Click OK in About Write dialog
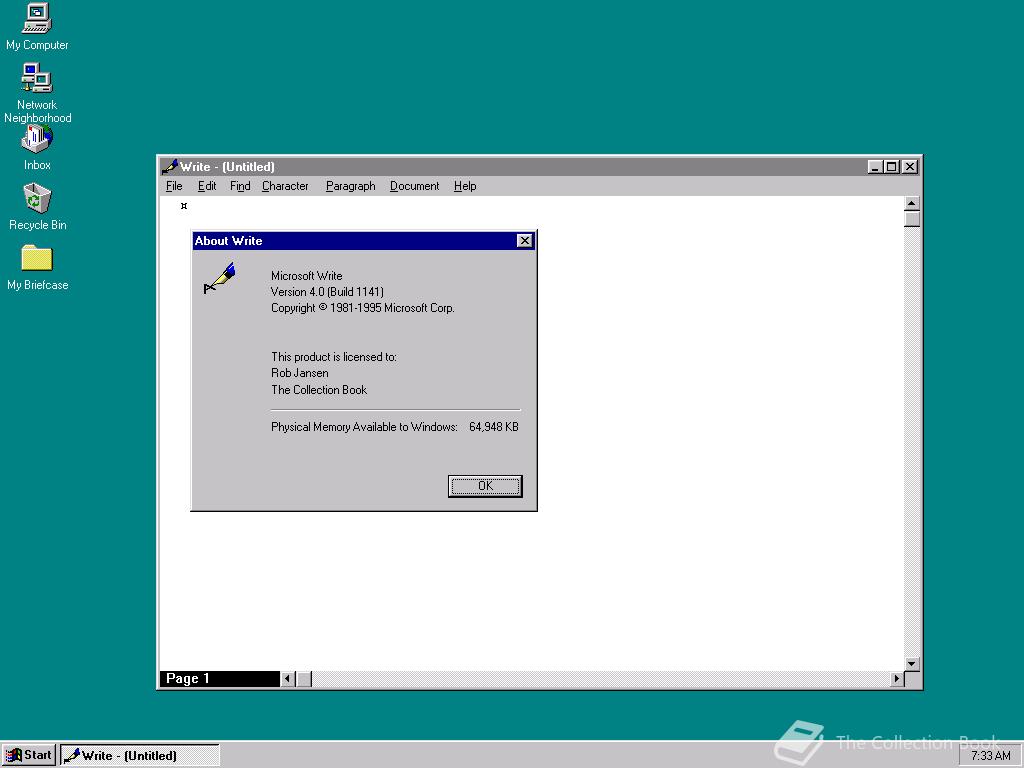The width and height of the screenshot is (1024, 768). tap(485, 486)
